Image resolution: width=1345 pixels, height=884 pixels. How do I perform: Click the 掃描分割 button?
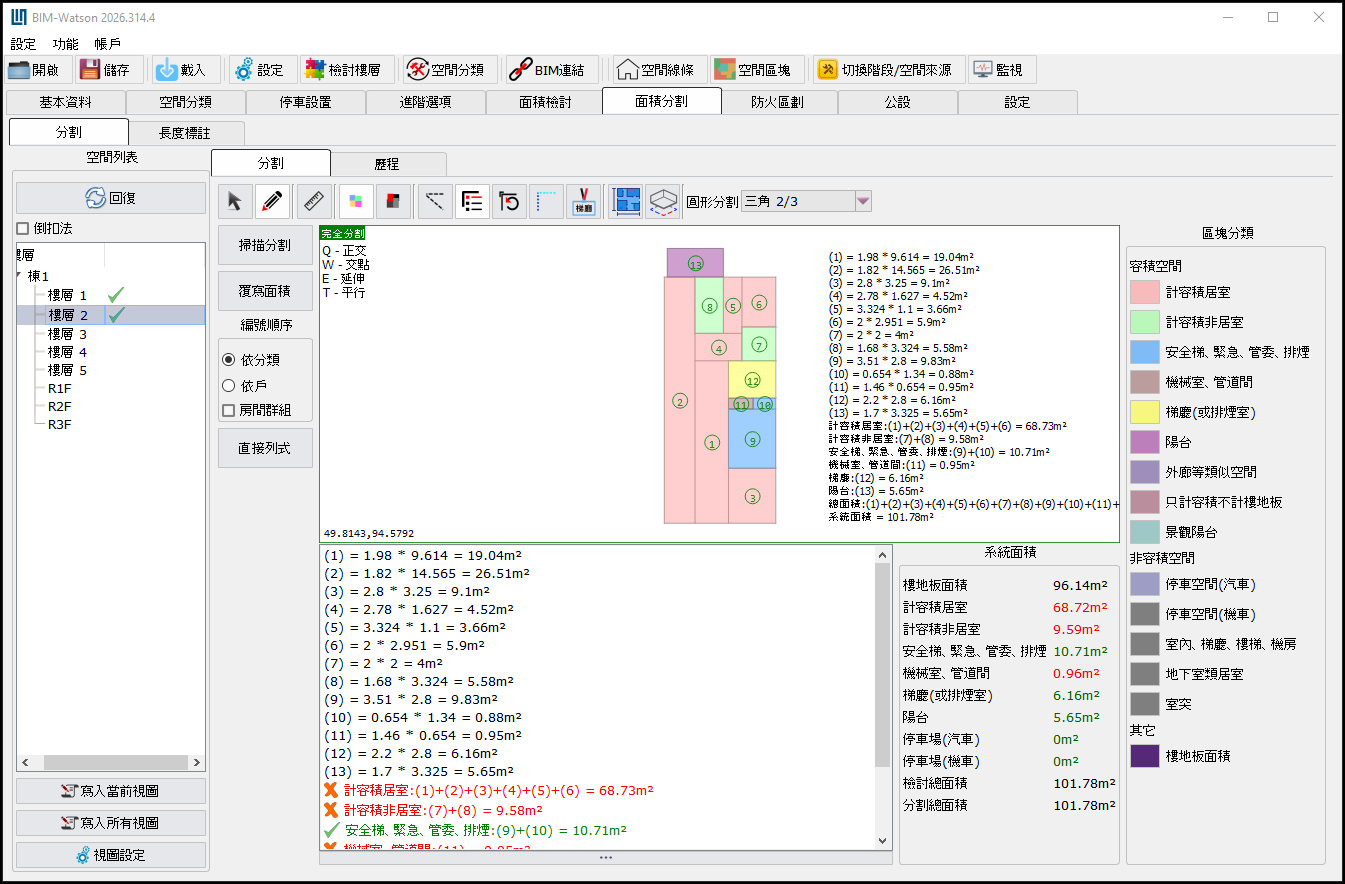click(265, 245)
